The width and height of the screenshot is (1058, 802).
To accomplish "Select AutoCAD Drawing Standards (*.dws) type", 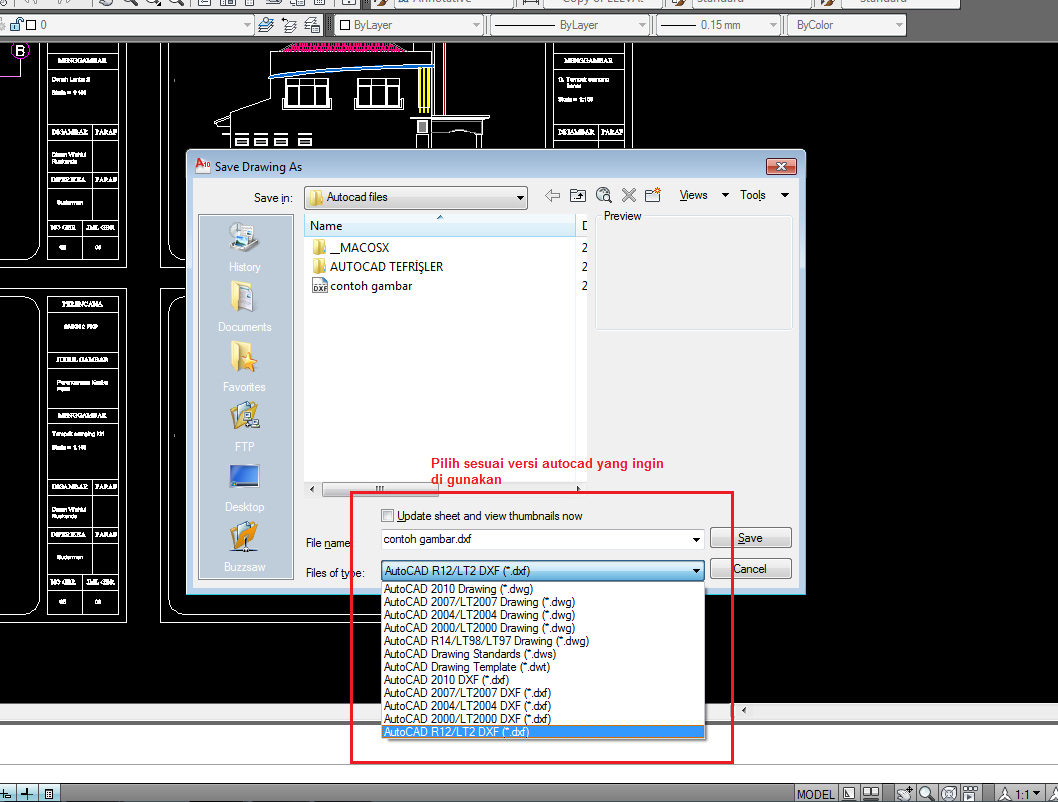I will pos(542,654).
